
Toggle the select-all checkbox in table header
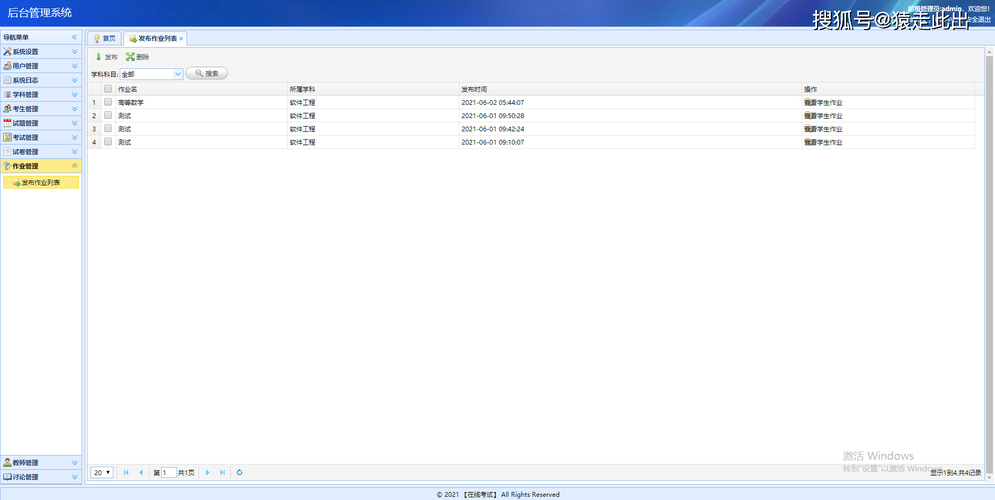[108, 89]
